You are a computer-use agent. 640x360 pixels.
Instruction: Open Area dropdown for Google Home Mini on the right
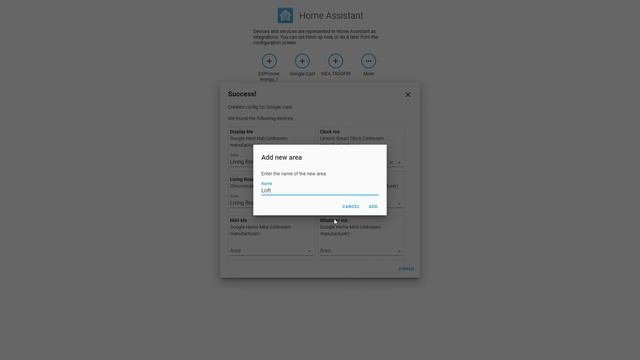pos(361,251)
